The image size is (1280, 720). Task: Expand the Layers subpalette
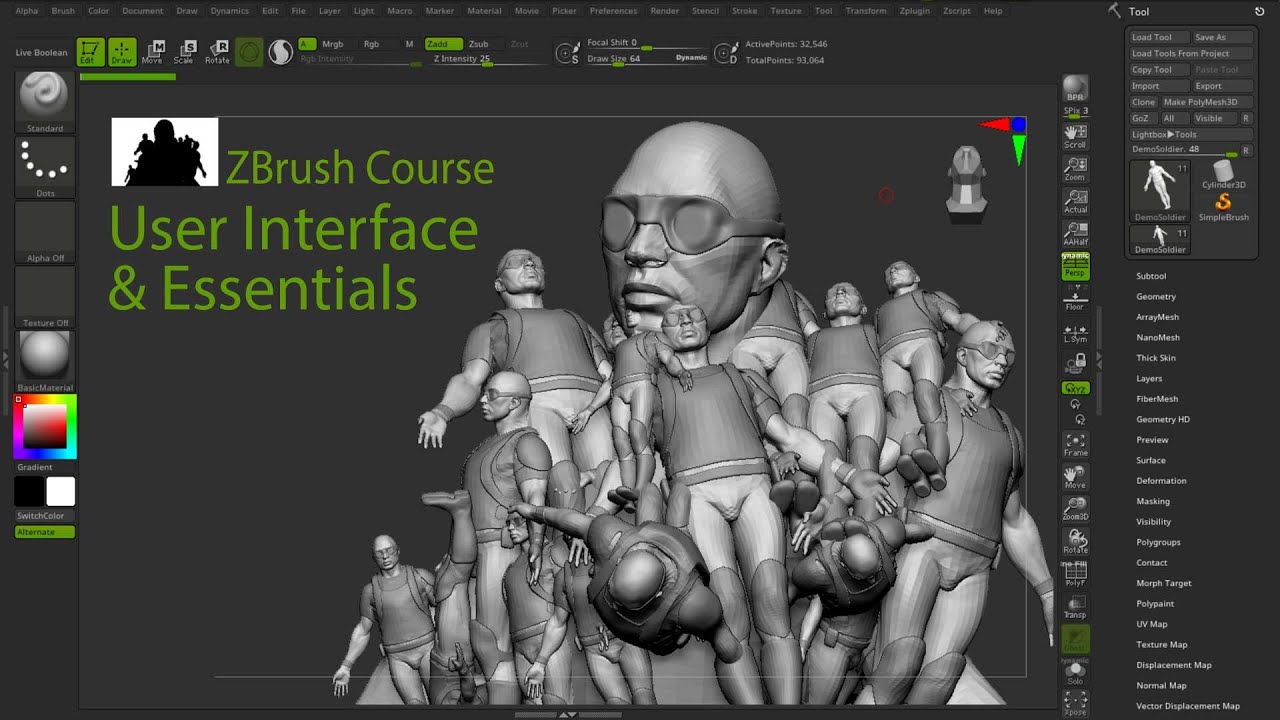(1149, 379)
